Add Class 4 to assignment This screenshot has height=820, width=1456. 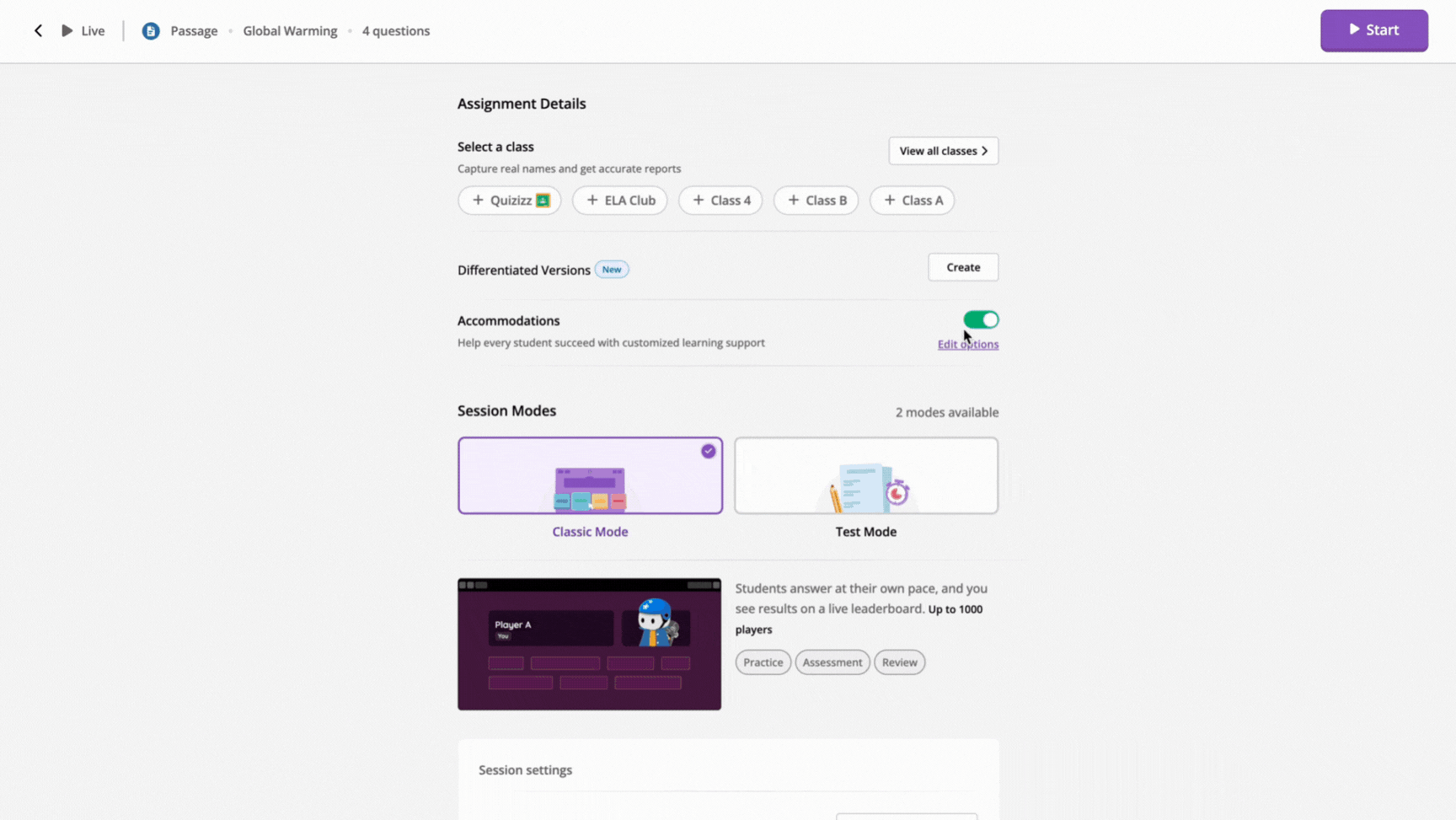pyautogui.click(x=720, y=201)
